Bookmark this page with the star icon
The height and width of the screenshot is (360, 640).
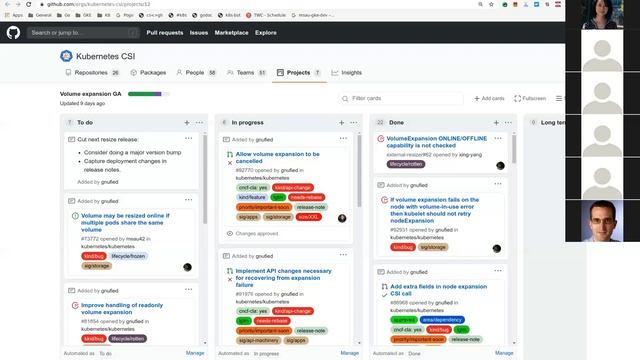(x=491, y=4)
